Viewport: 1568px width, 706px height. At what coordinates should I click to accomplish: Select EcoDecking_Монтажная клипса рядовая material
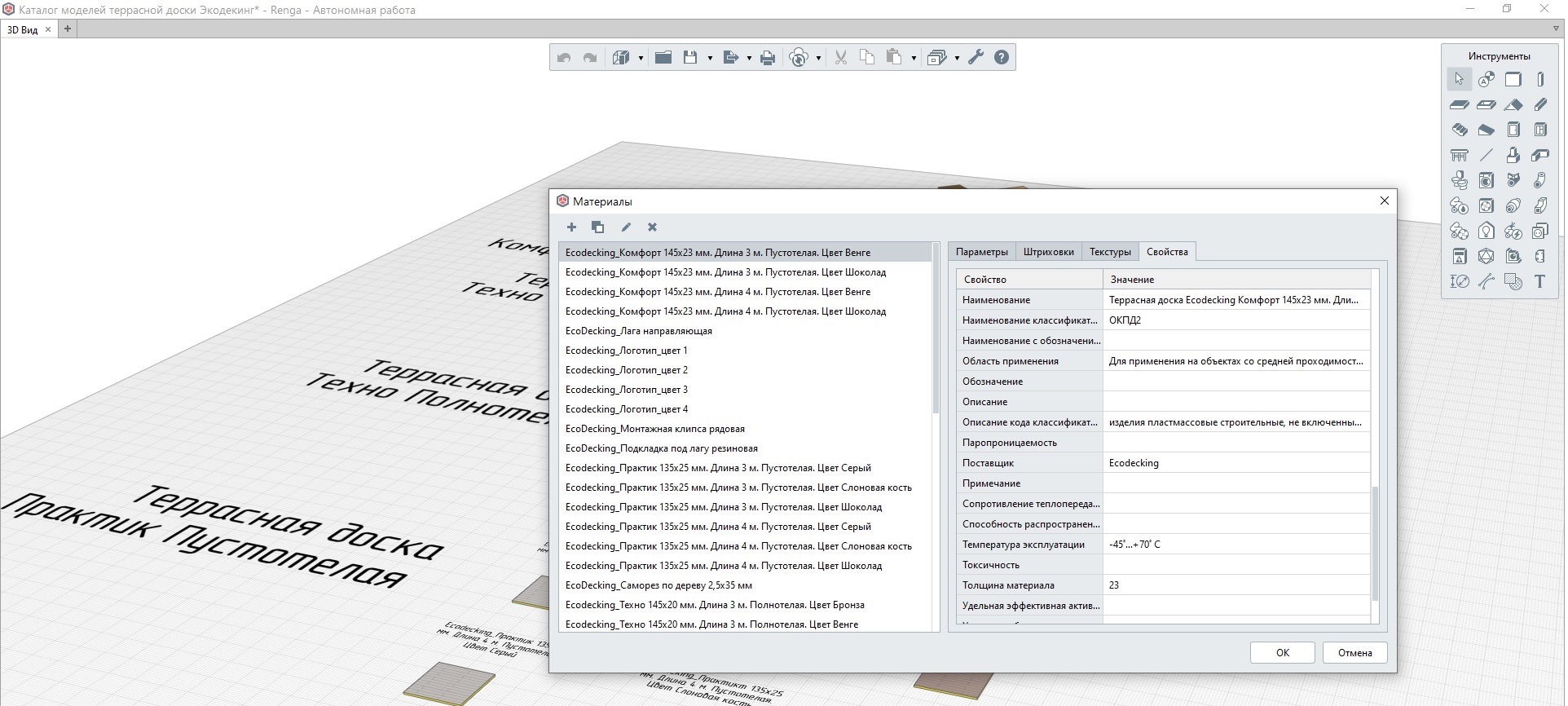coord(745,429)
